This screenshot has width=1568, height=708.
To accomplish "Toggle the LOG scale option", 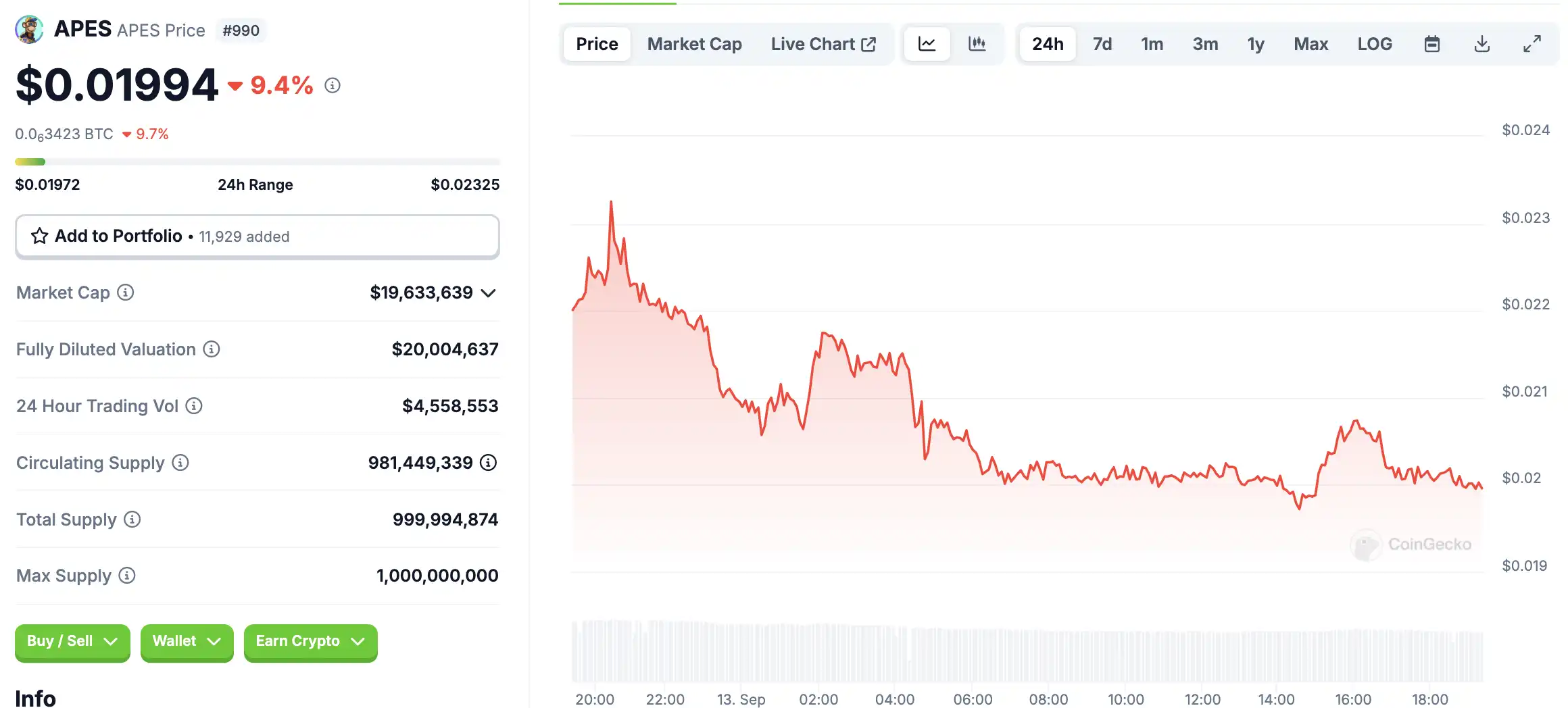I will [1374, 44].
